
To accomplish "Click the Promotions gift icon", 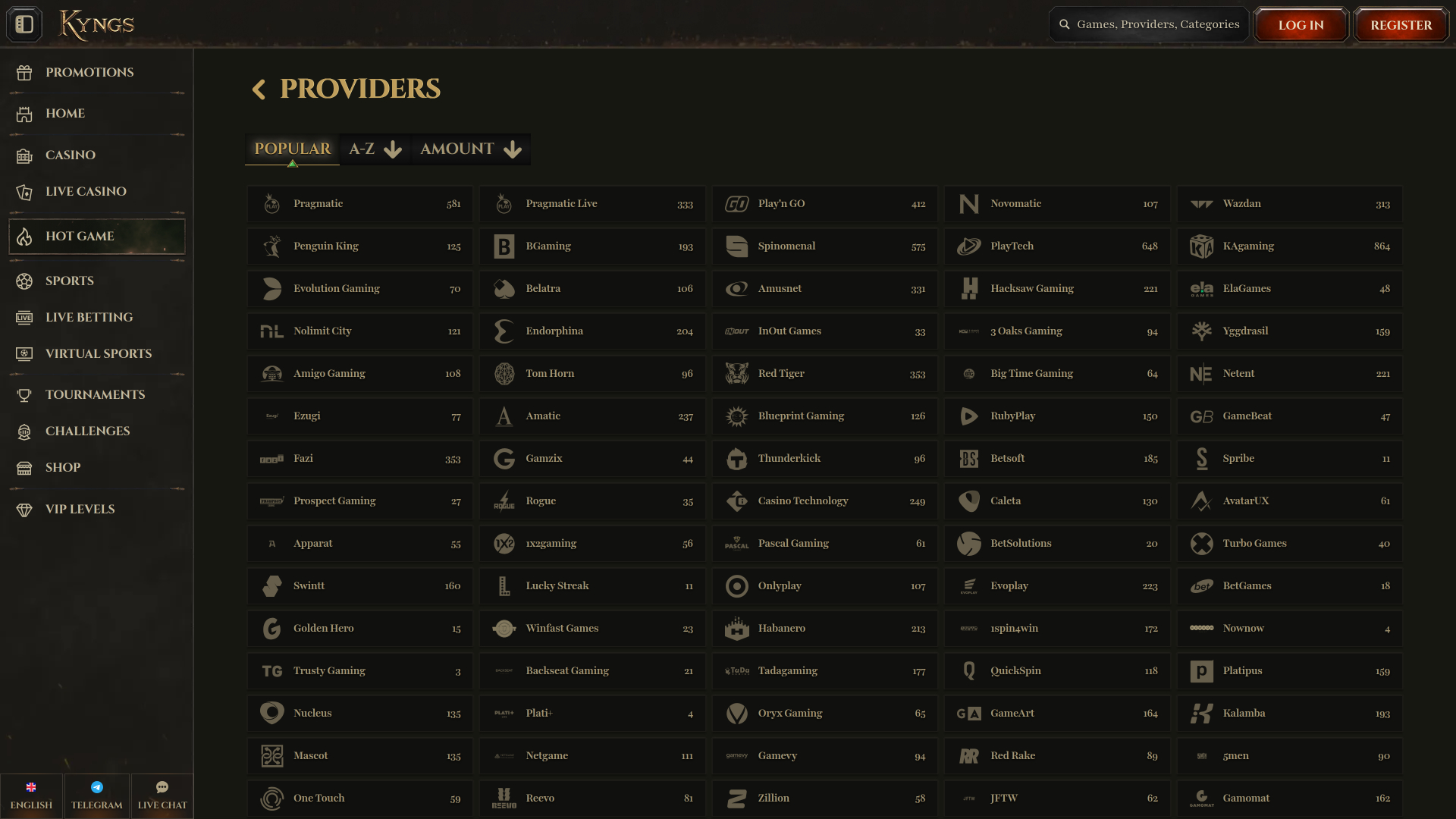I will [x=24, y=73].
